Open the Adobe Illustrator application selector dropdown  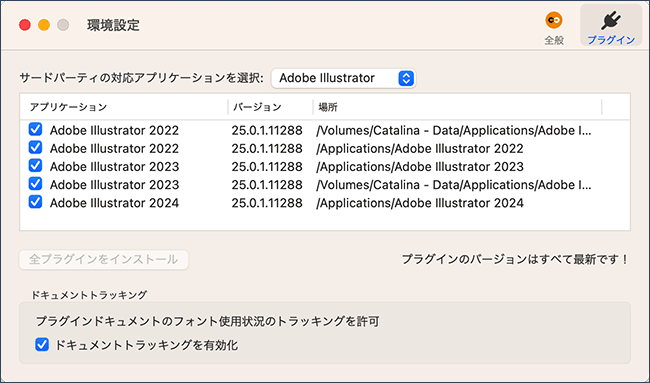pos(344,78)
